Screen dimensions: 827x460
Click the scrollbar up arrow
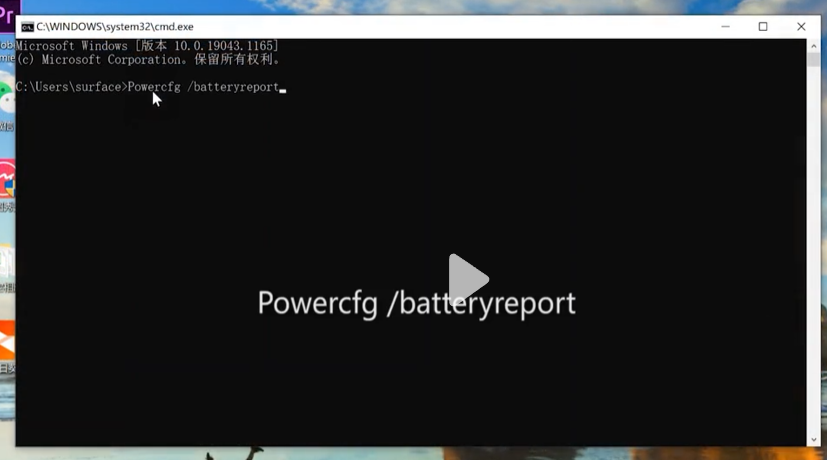point(813,45)
